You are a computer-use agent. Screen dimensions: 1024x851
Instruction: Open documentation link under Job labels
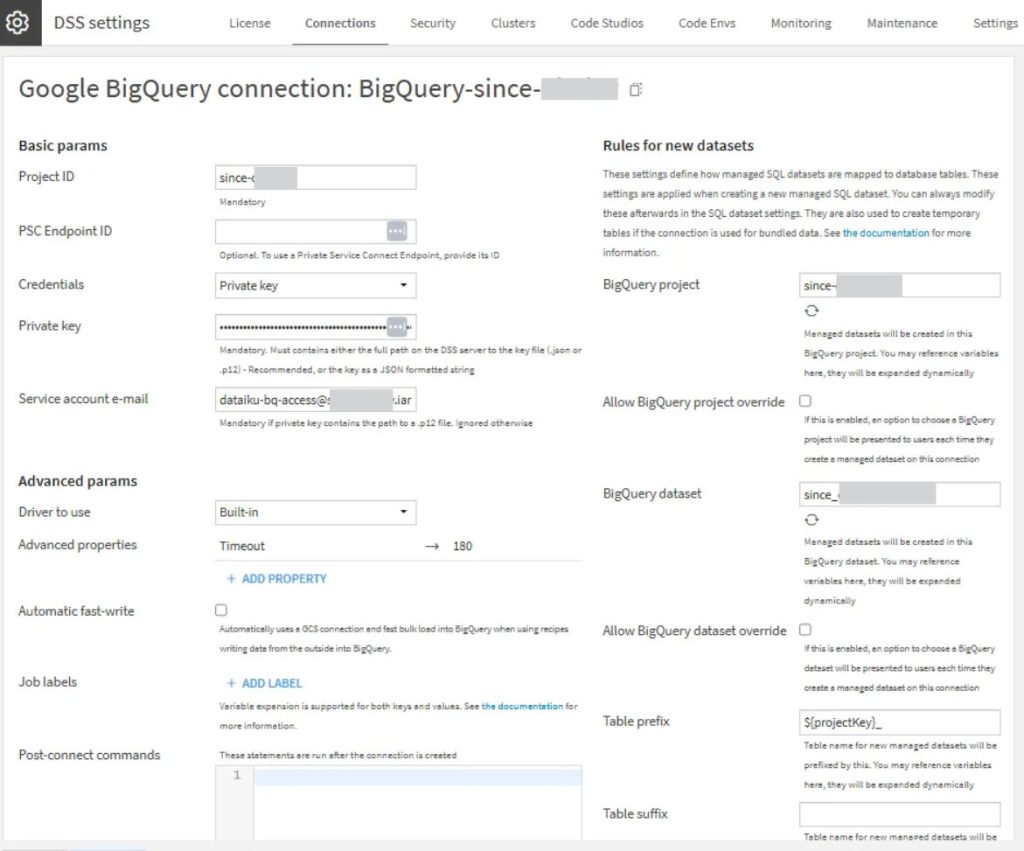pyautogui.click(x=522, y=706)
